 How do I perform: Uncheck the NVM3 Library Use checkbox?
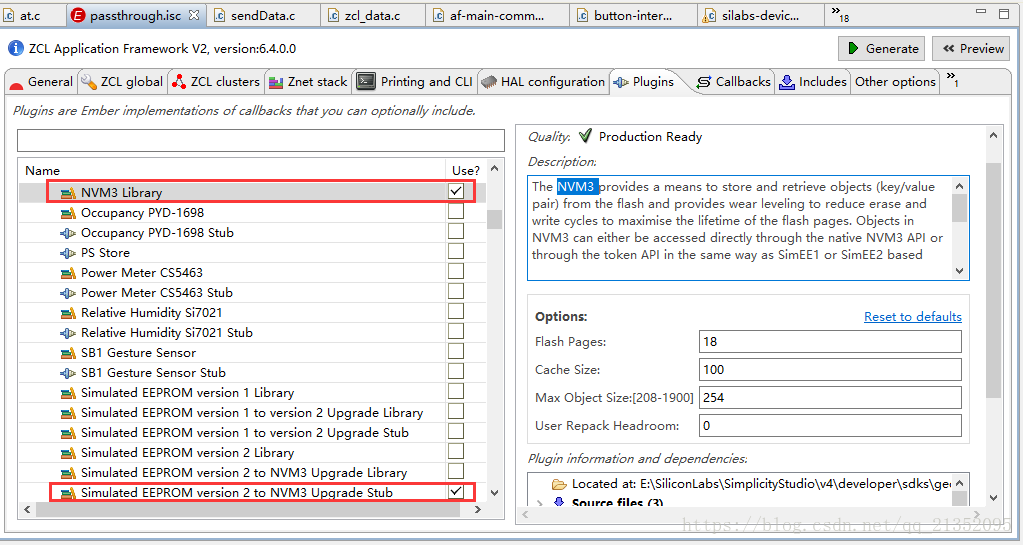pyautogui.click(x=456, y=191)
